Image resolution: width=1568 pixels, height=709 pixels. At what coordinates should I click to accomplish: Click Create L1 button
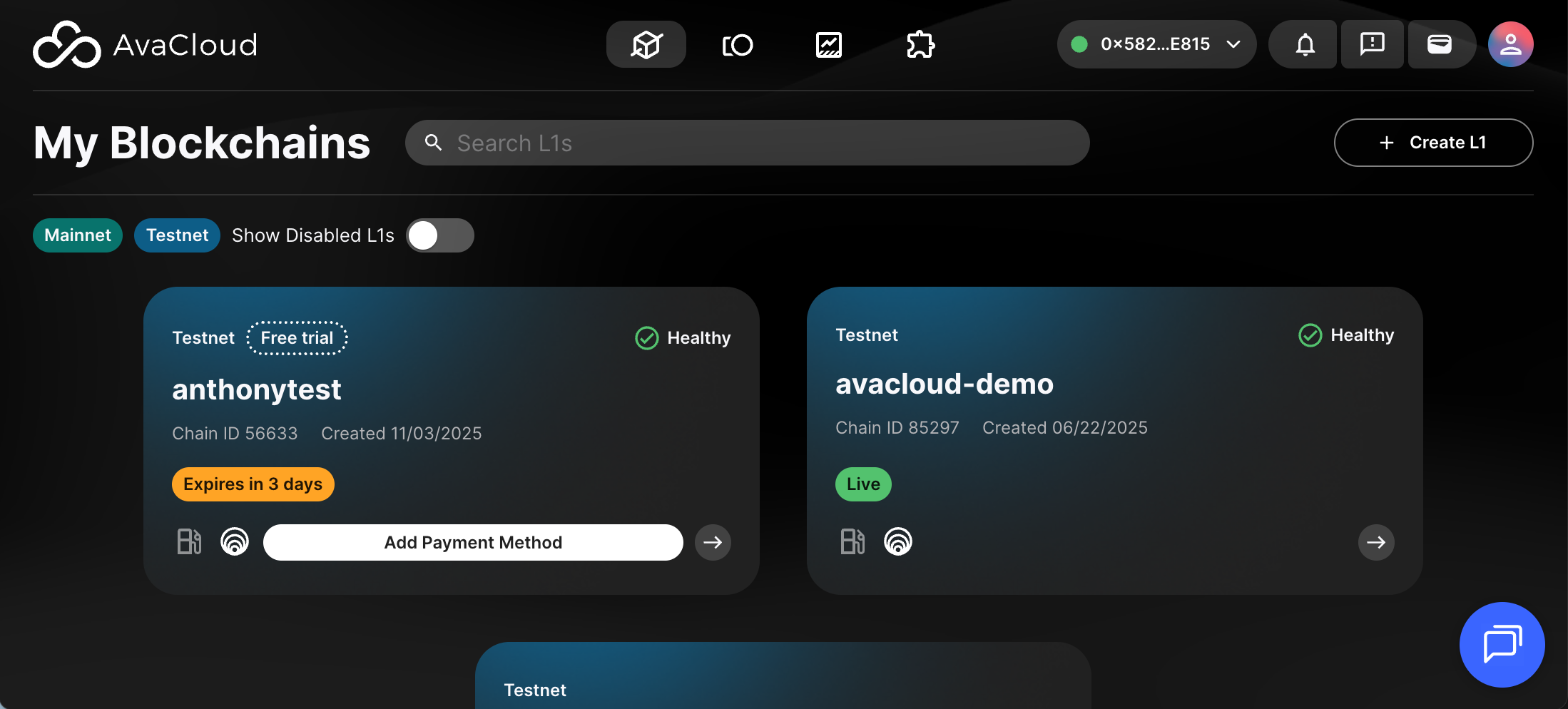pyautogui.click(x=1433, y=143)
